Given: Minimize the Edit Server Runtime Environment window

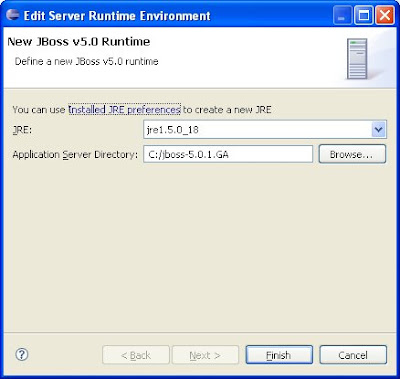Looking at the screenshot, I should point(342,16).
